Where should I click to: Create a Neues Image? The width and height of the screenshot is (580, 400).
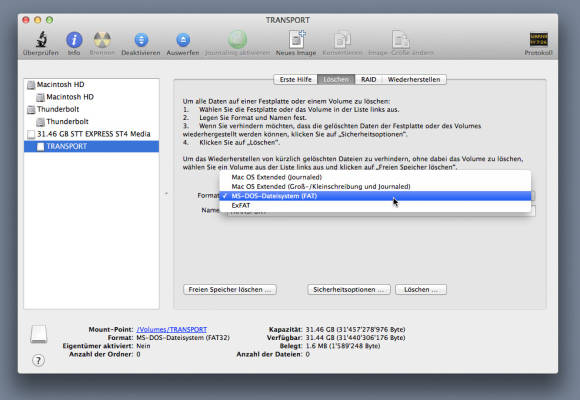coord(297,39)
